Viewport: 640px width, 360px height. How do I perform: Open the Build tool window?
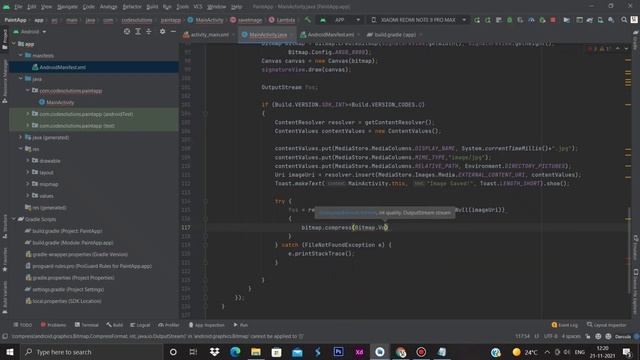click(115, 325)
